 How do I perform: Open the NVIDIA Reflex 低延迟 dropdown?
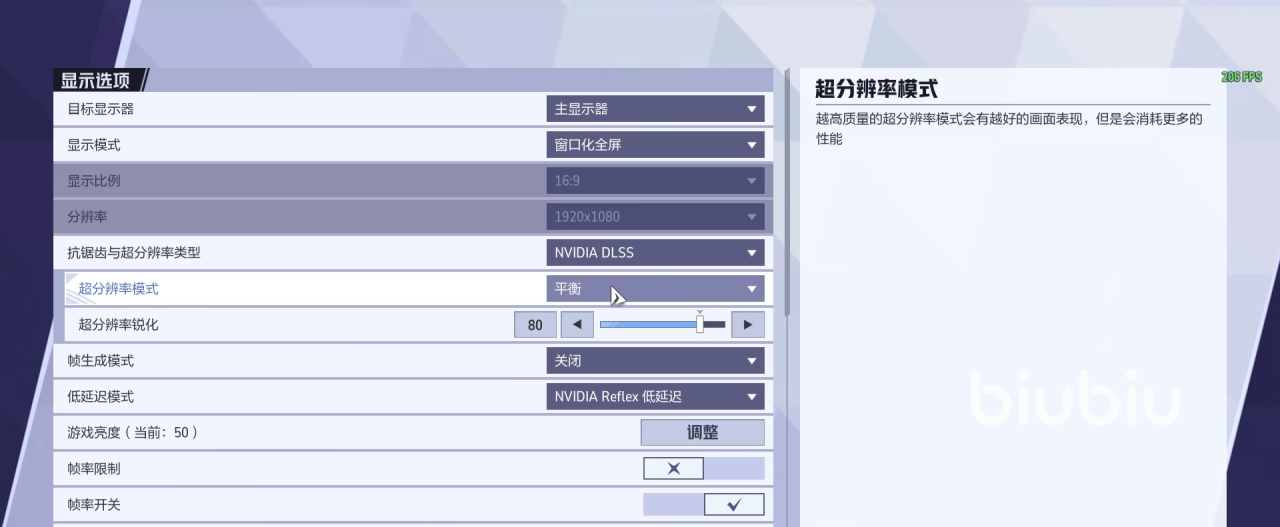pyautogui.click(x=655, y=397)
